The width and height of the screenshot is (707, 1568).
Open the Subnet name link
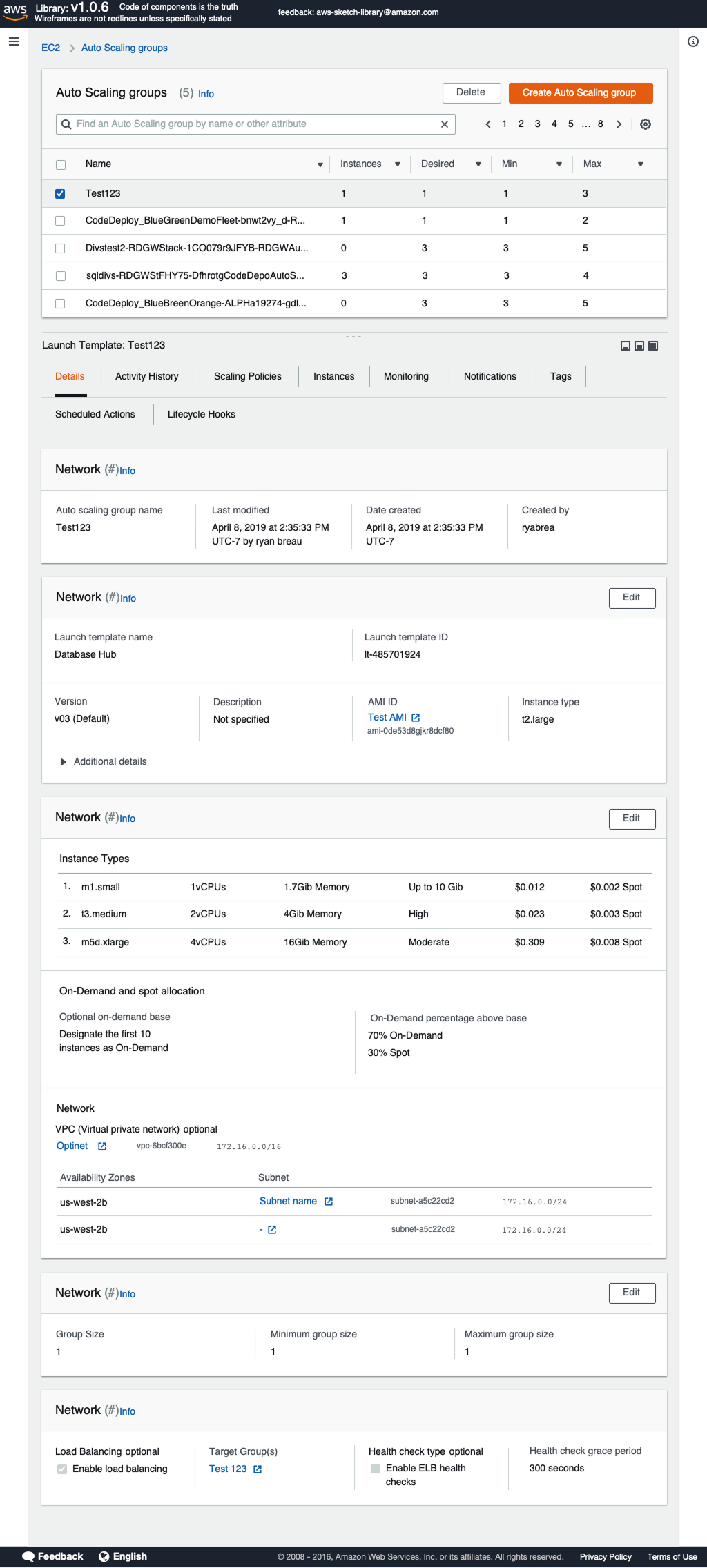pyautogui.click(x=289, y=1202)
